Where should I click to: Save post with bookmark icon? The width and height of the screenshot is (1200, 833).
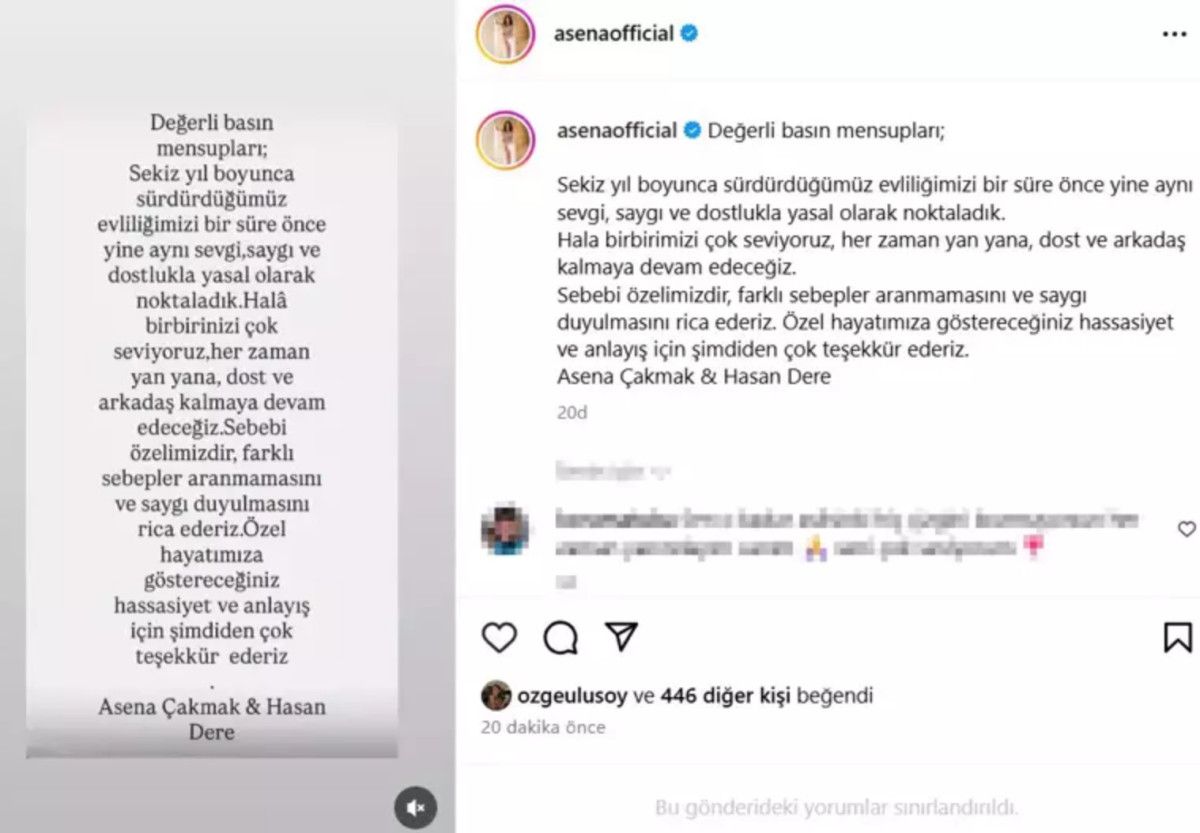tap(1178, 637)
